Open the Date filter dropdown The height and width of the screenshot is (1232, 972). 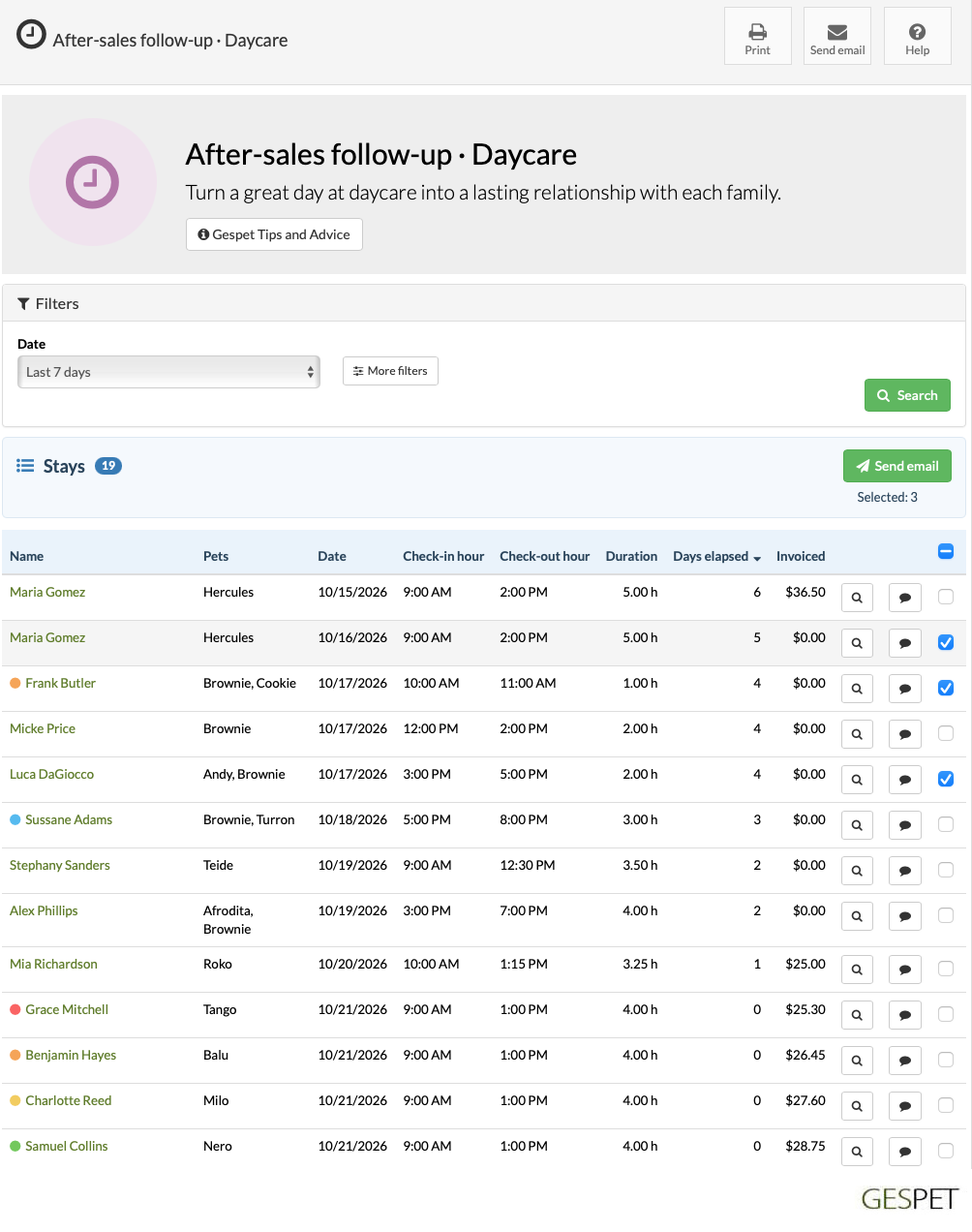click(168, 372)
